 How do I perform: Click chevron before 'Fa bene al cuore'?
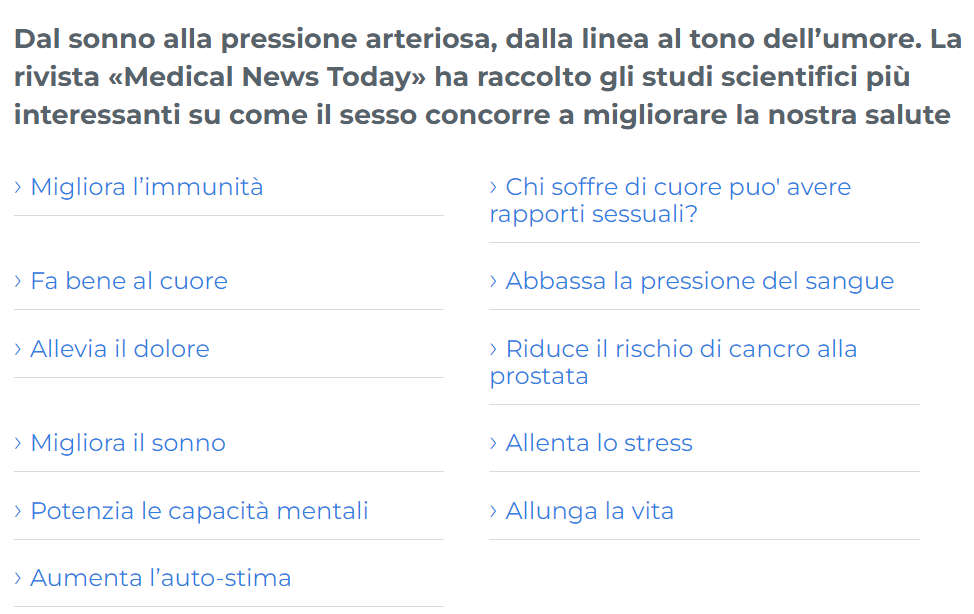(x=18, y=281)
